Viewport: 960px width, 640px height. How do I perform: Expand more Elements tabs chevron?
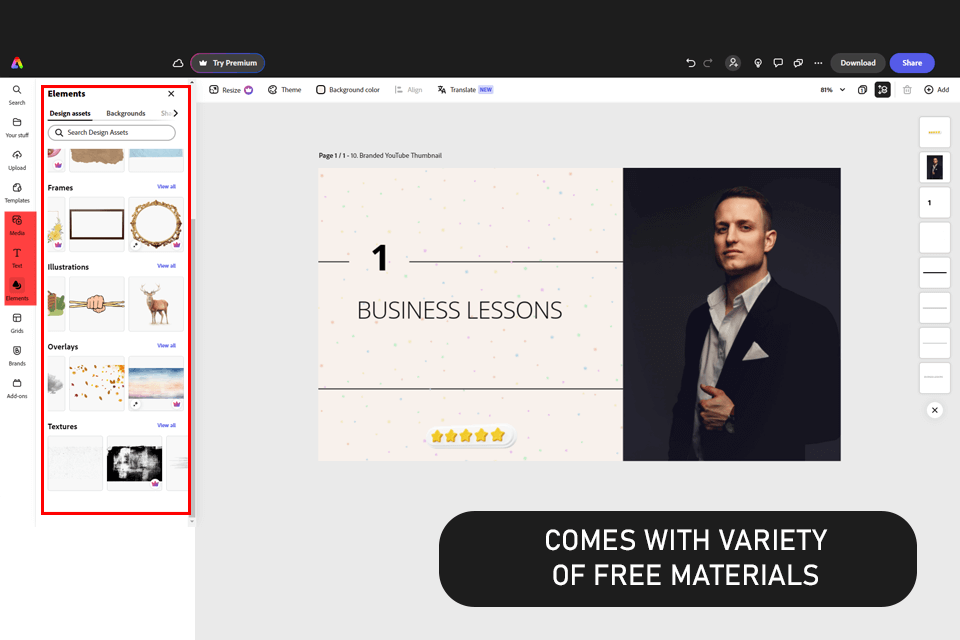[x=176, y=113]
